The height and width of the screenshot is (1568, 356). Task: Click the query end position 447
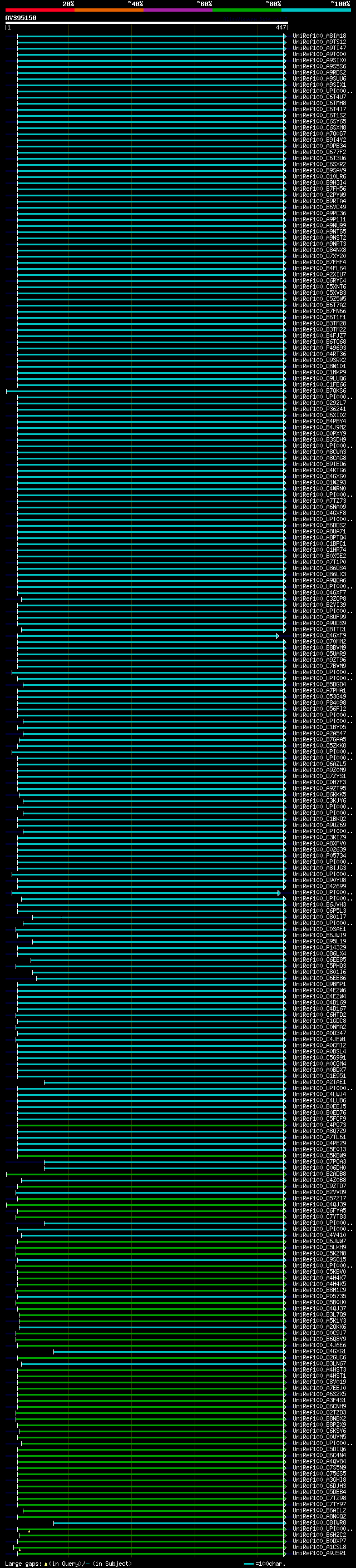pos(280,27)
